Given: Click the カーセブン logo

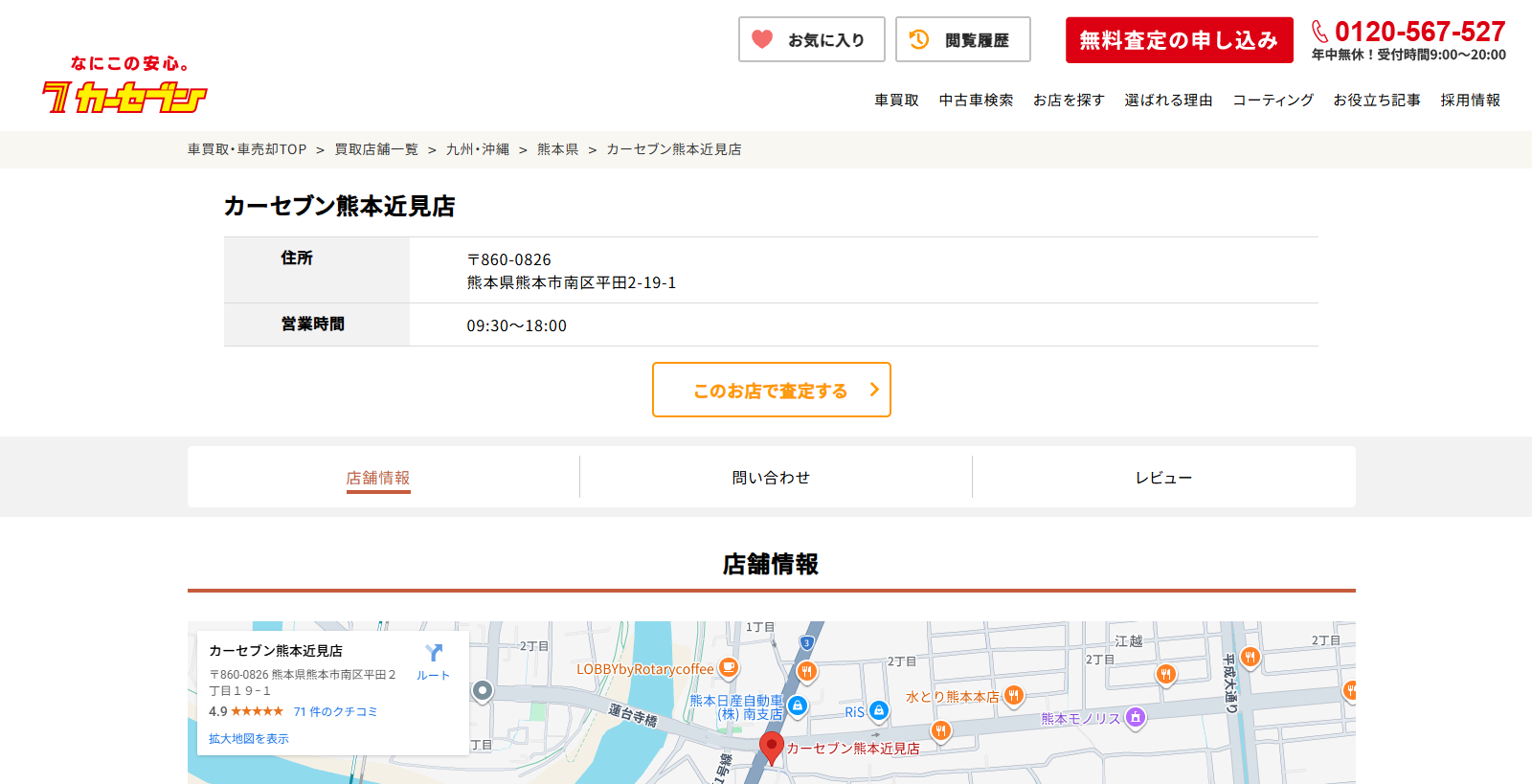Looking at the screenshot, I should coord(124,84).
